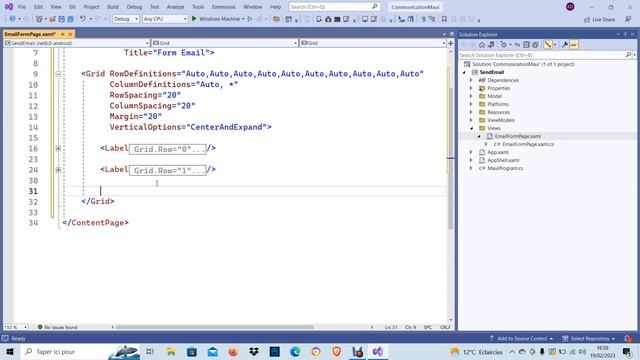Click Show All Files icon in Solution Explorer

point(535,44)
